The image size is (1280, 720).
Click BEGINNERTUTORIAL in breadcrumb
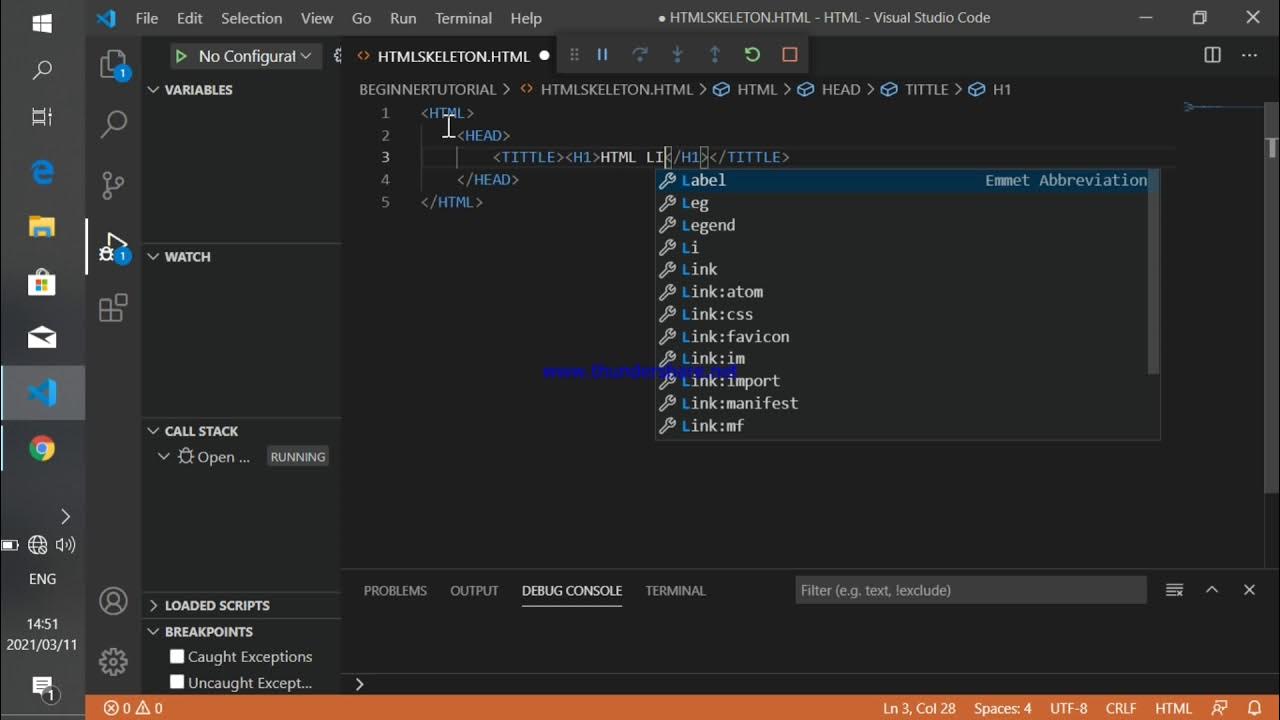click(x=428, y=89)
